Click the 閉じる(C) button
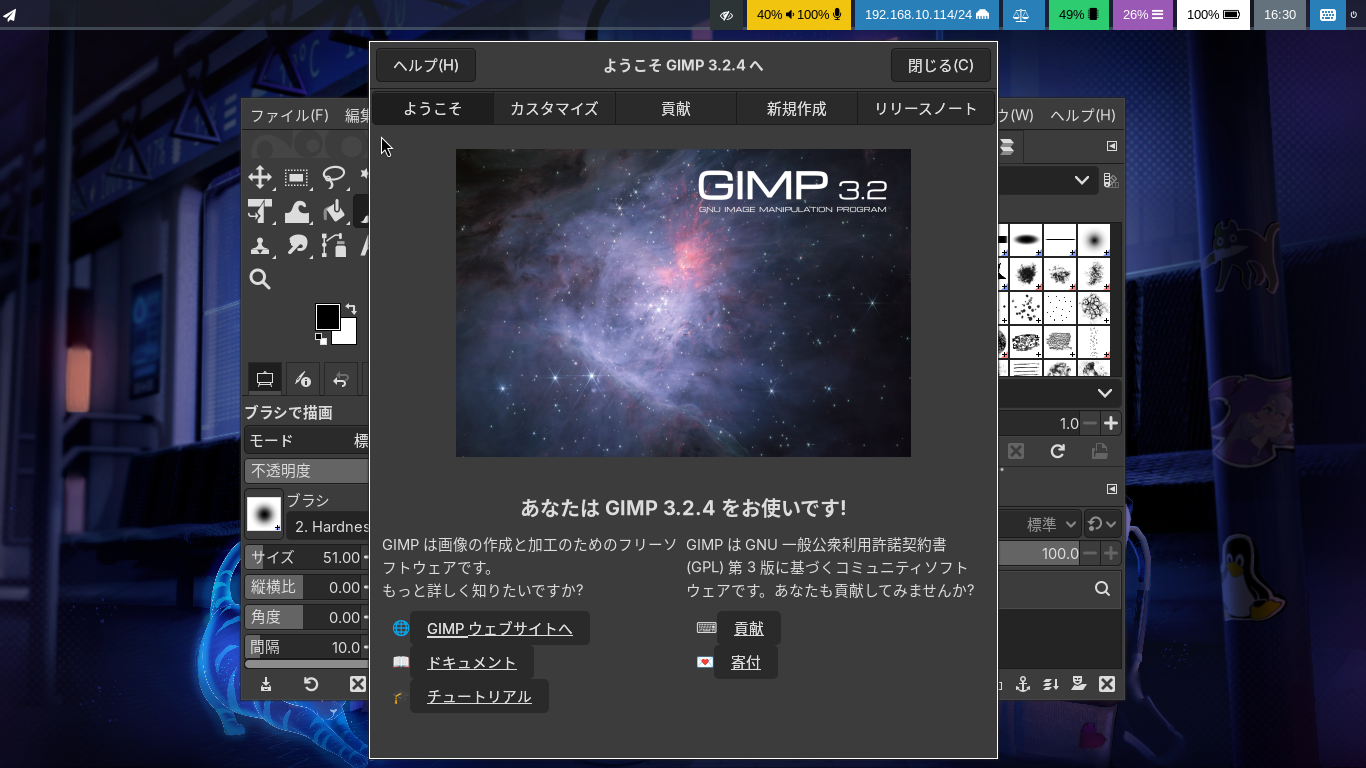 (940, 65)
